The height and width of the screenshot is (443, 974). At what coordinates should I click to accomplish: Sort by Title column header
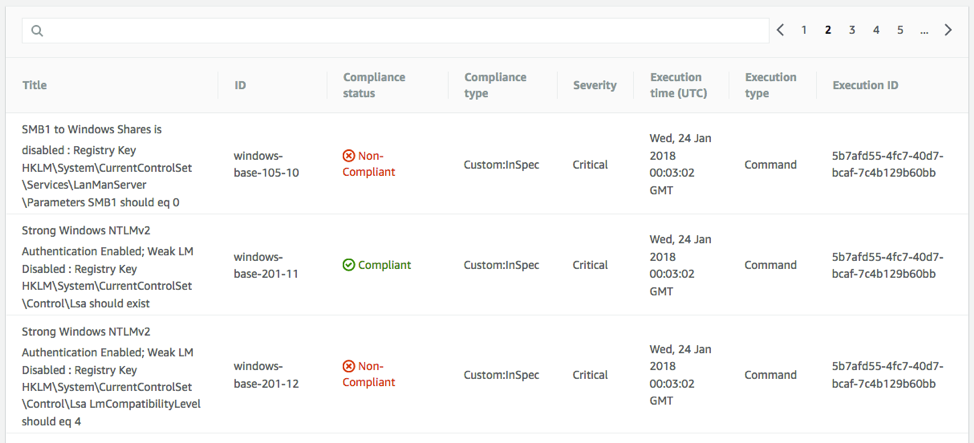point(35,85)
